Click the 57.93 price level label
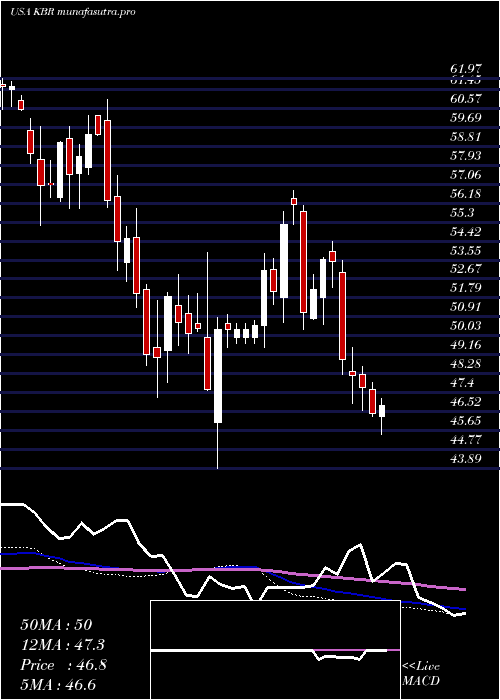The height and width of the screenshot is (700, 500). [x=466, y=155]
